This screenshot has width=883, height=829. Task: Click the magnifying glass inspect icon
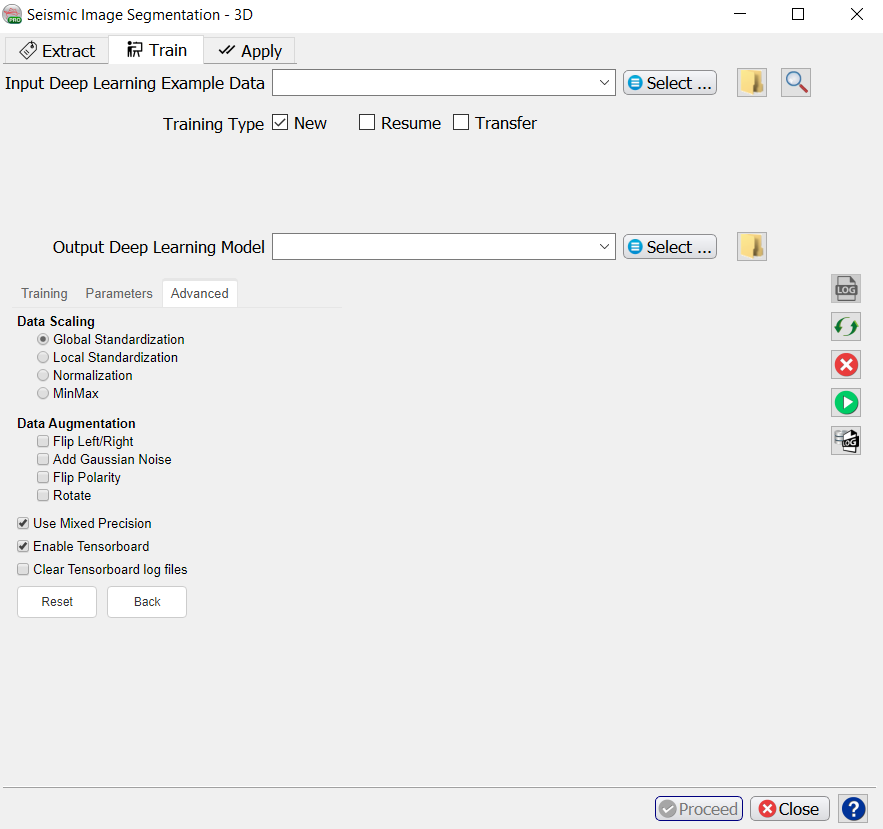(x=796, y=83)
